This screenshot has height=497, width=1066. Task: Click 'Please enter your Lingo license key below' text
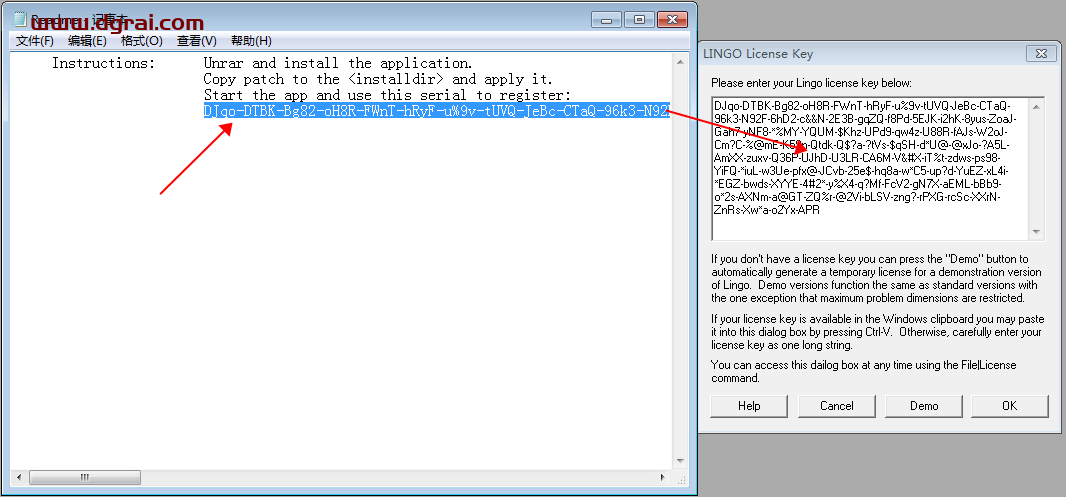811,83
